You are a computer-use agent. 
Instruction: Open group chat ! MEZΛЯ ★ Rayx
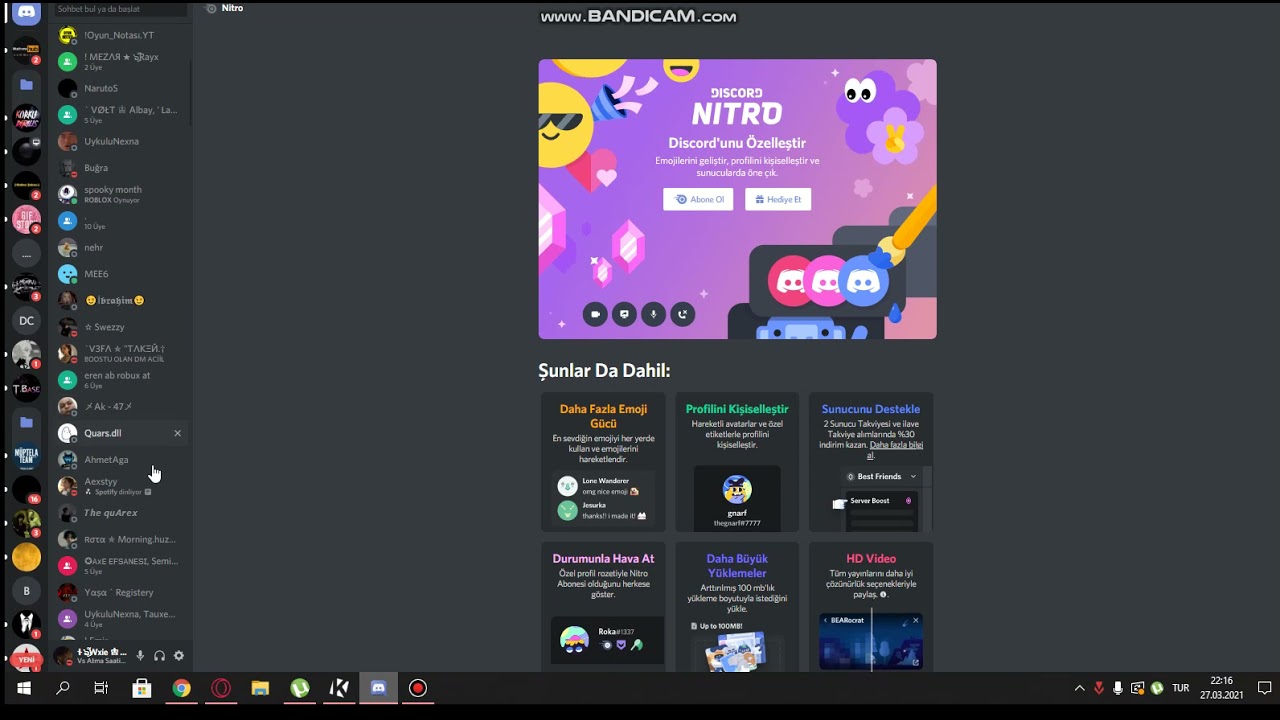point(120,61)
